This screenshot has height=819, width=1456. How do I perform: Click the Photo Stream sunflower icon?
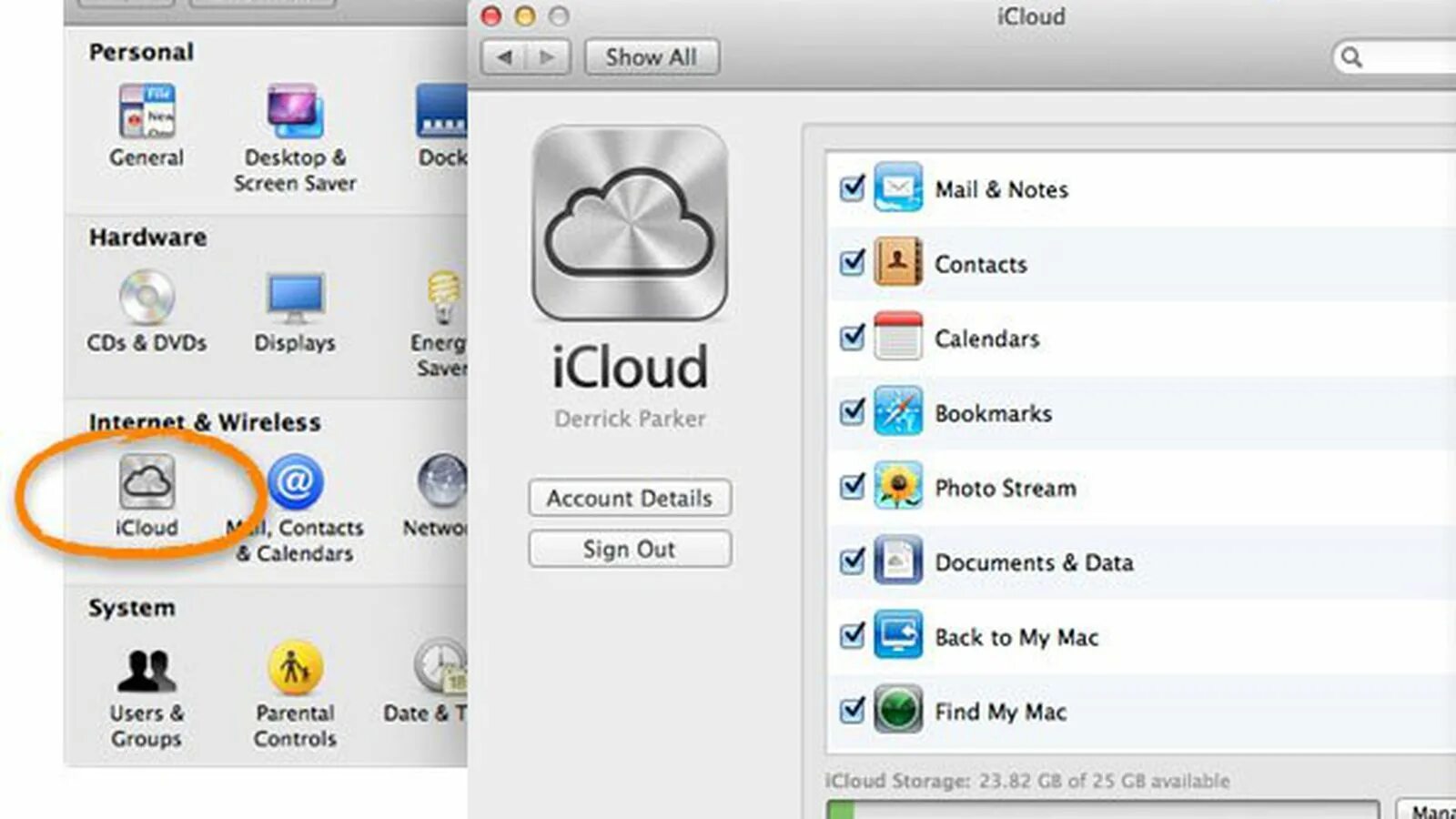[x=898, y=486]
